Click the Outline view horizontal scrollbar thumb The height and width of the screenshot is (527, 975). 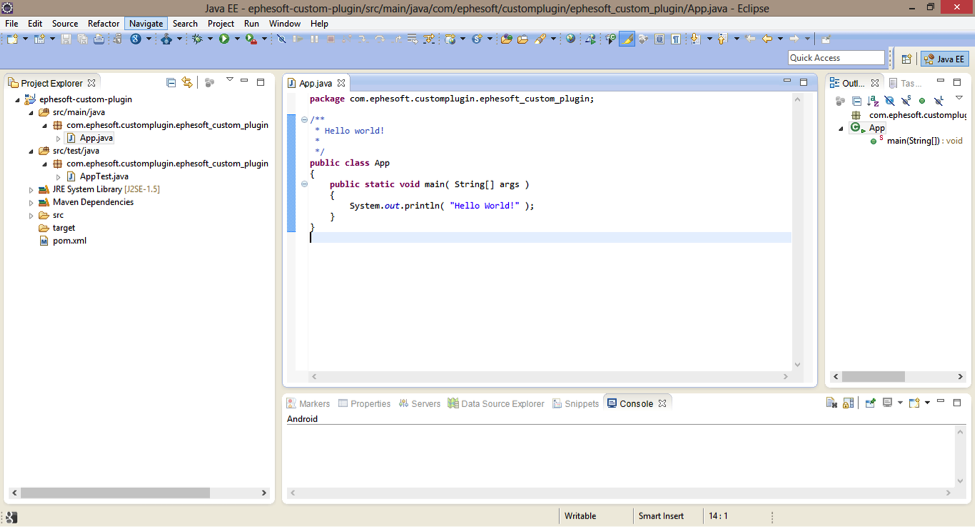[x=873, y=377]
